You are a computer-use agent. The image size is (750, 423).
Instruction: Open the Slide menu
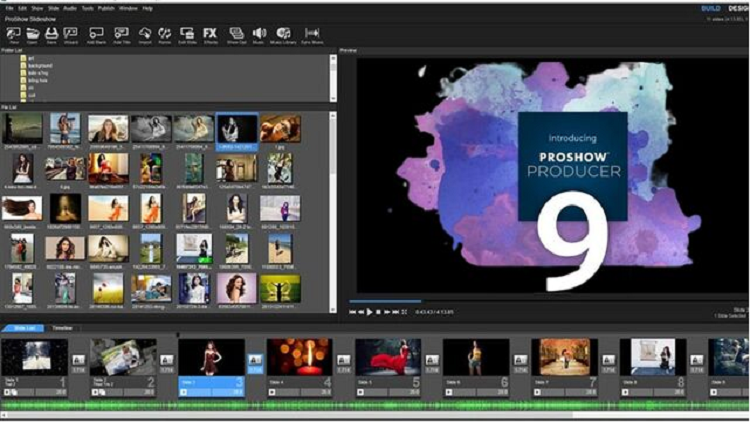54,9
